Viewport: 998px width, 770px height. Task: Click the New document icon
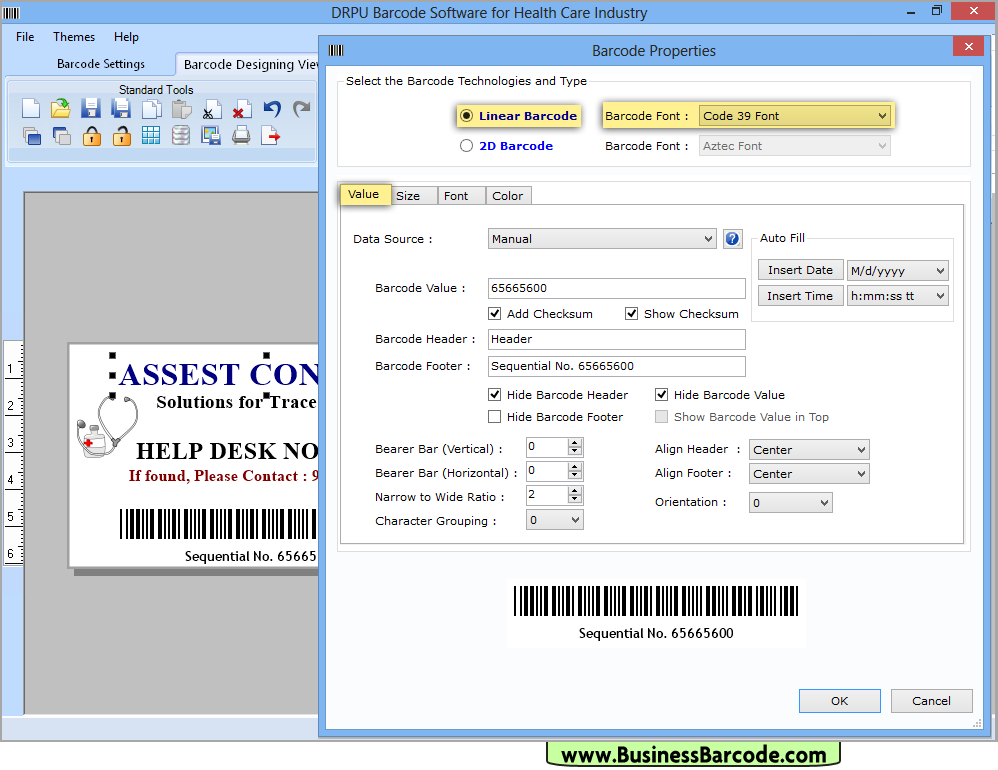31,109
